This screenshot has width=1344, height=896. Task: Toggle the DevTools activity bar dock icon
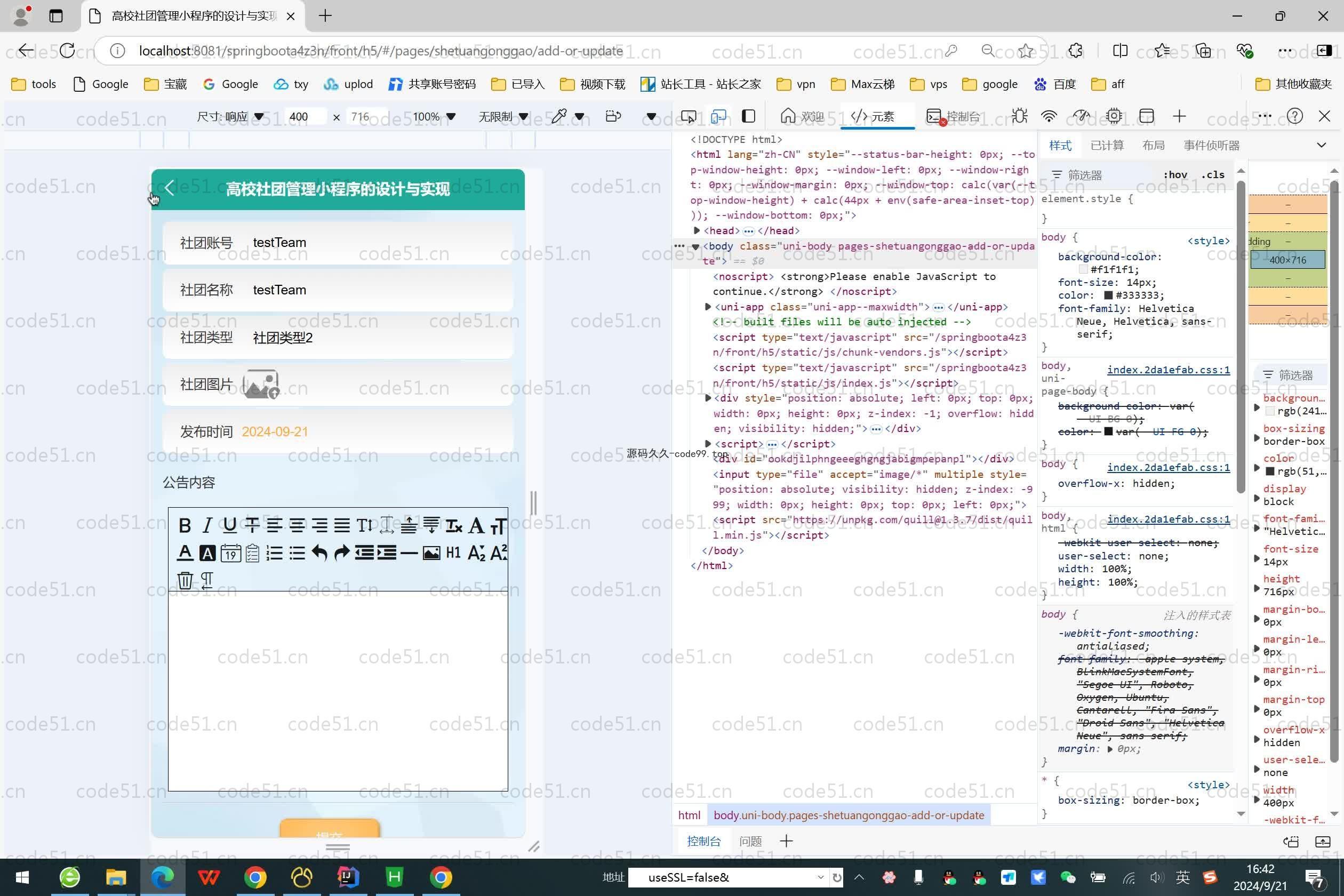(748, 117)
